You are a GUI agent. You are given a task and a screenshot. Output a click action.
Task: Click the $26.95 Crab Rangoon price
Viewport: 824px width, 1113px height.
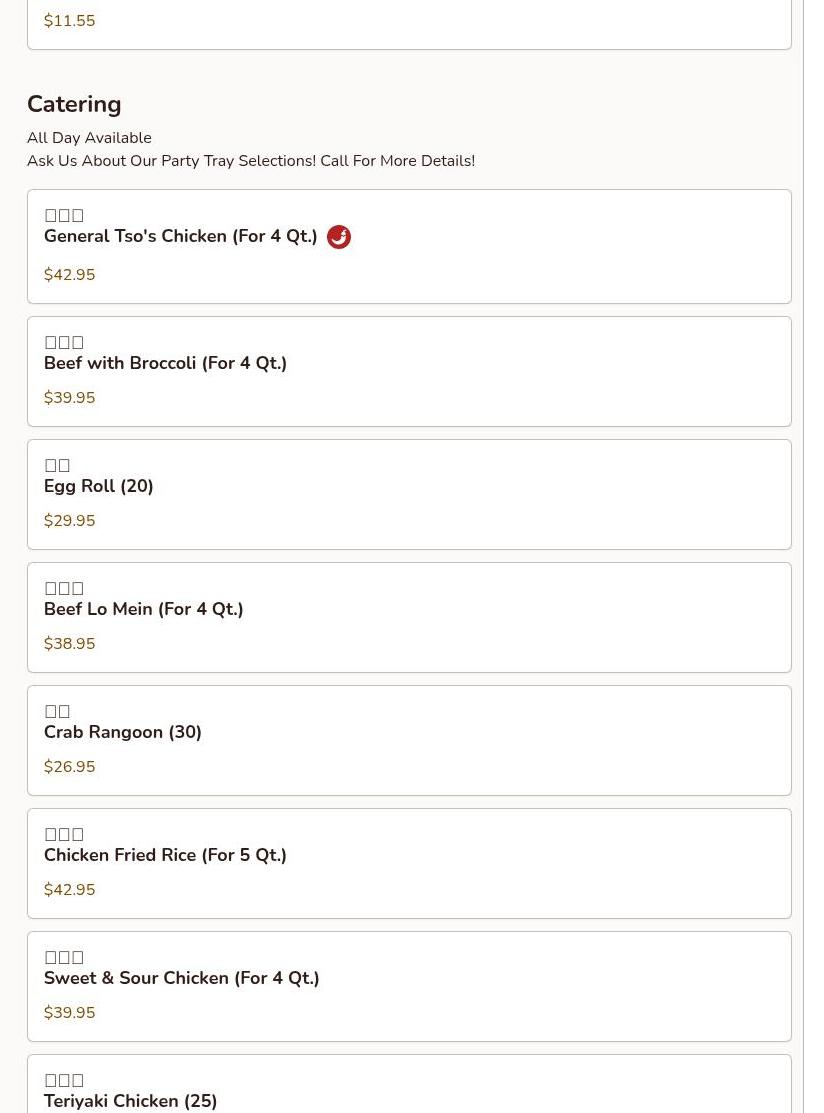tap(70, 767)
